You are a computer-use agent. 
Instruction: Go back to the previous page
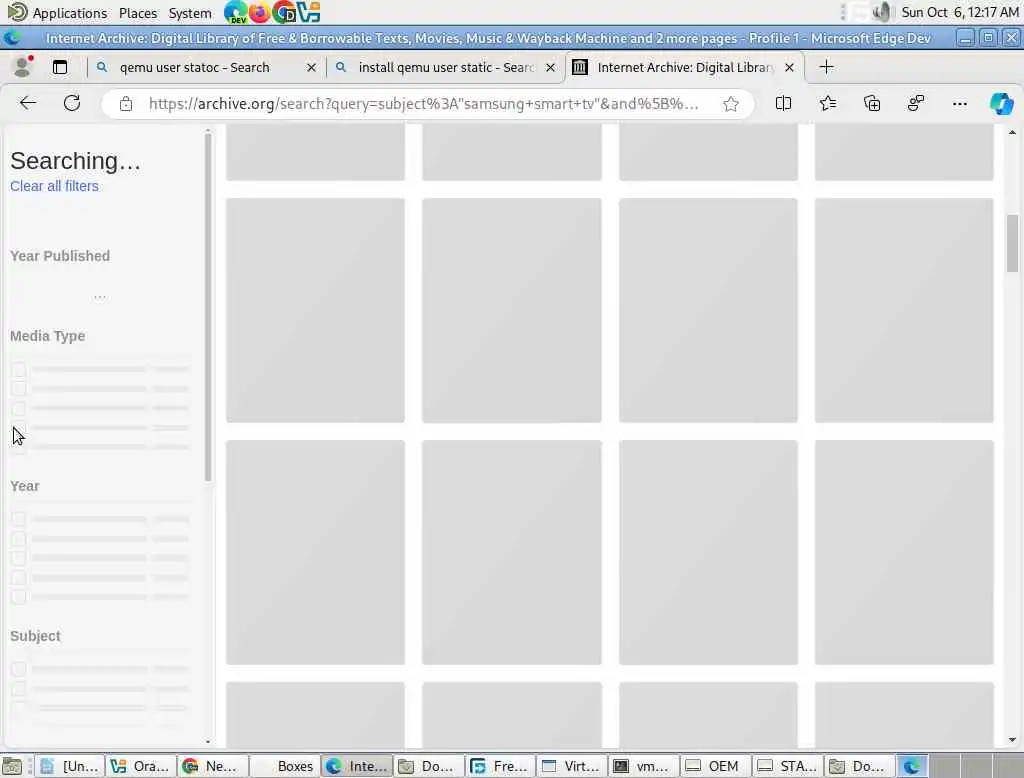27,103
